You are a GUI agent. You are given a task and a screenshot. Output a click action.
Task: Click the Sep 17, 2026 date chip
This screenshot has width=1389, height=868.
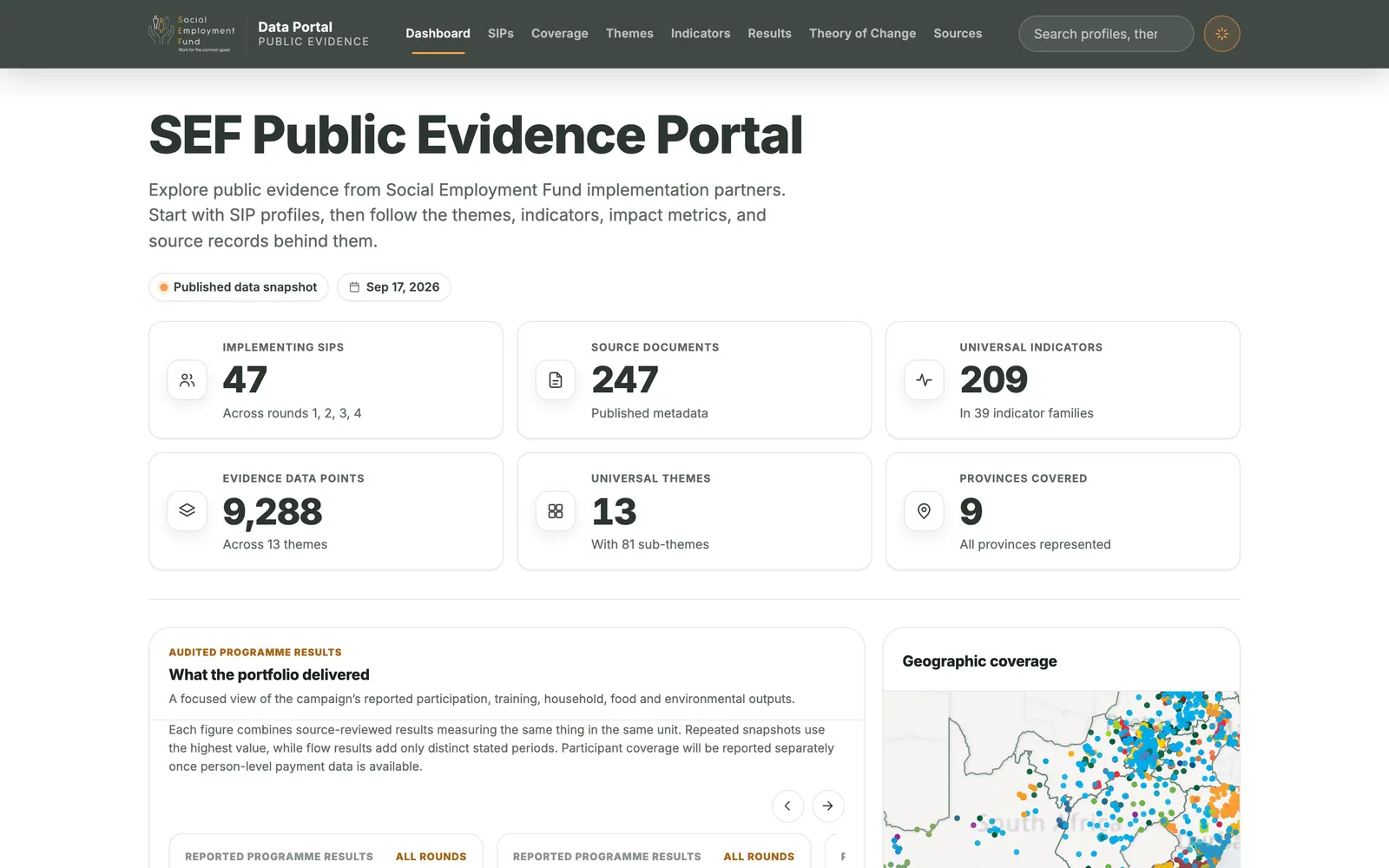point(394,287)
